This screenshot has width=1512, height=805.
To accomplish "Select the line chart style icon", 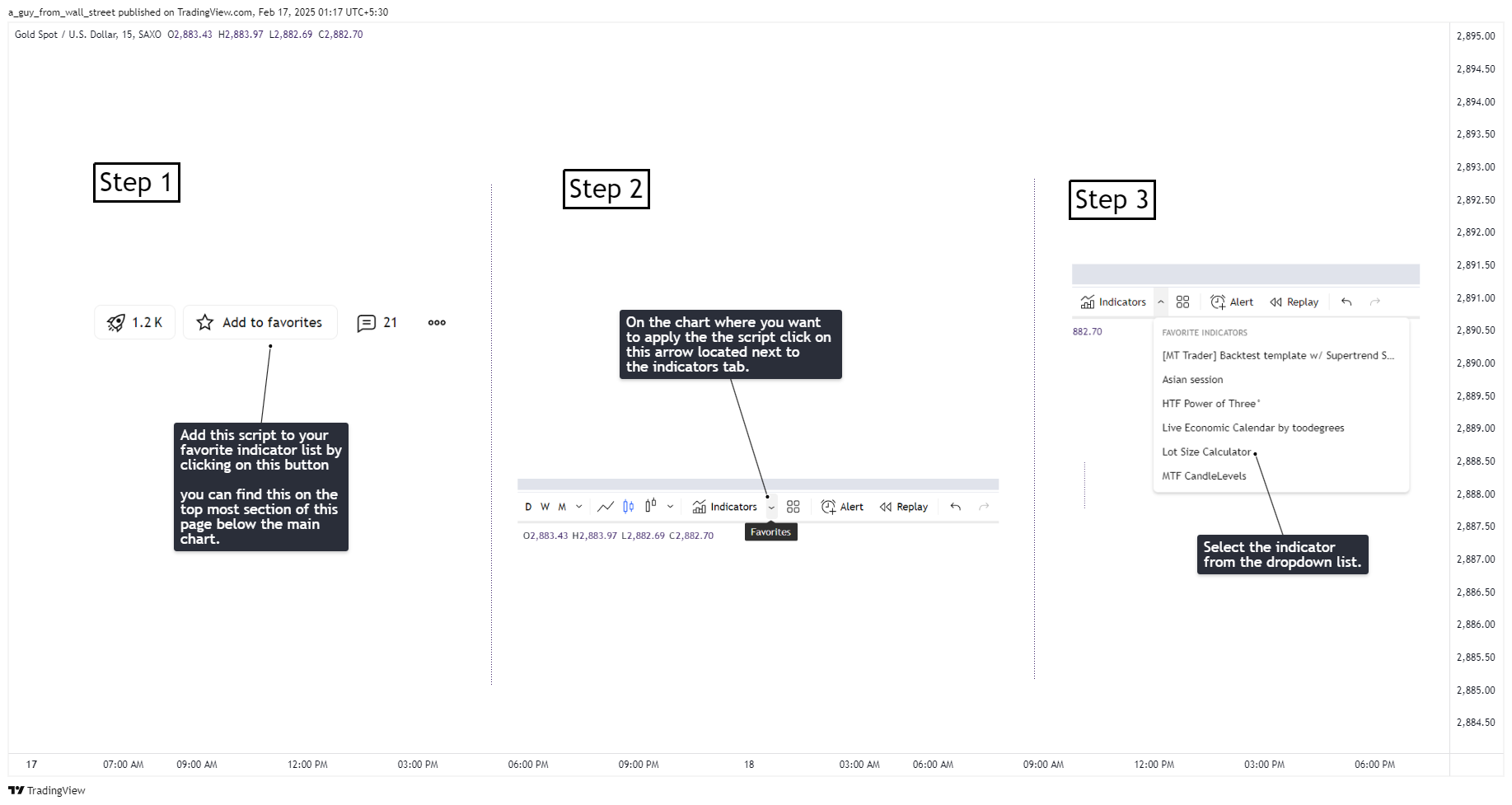I will (606, 507).
